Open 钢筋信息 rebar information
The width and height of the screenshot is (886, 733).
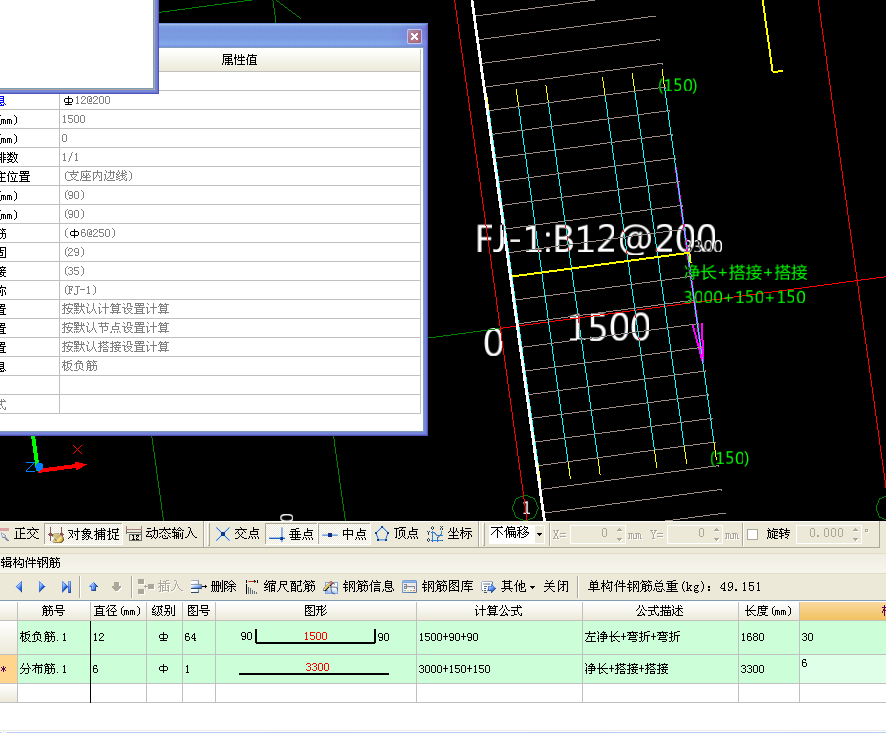tap(359, 587)
